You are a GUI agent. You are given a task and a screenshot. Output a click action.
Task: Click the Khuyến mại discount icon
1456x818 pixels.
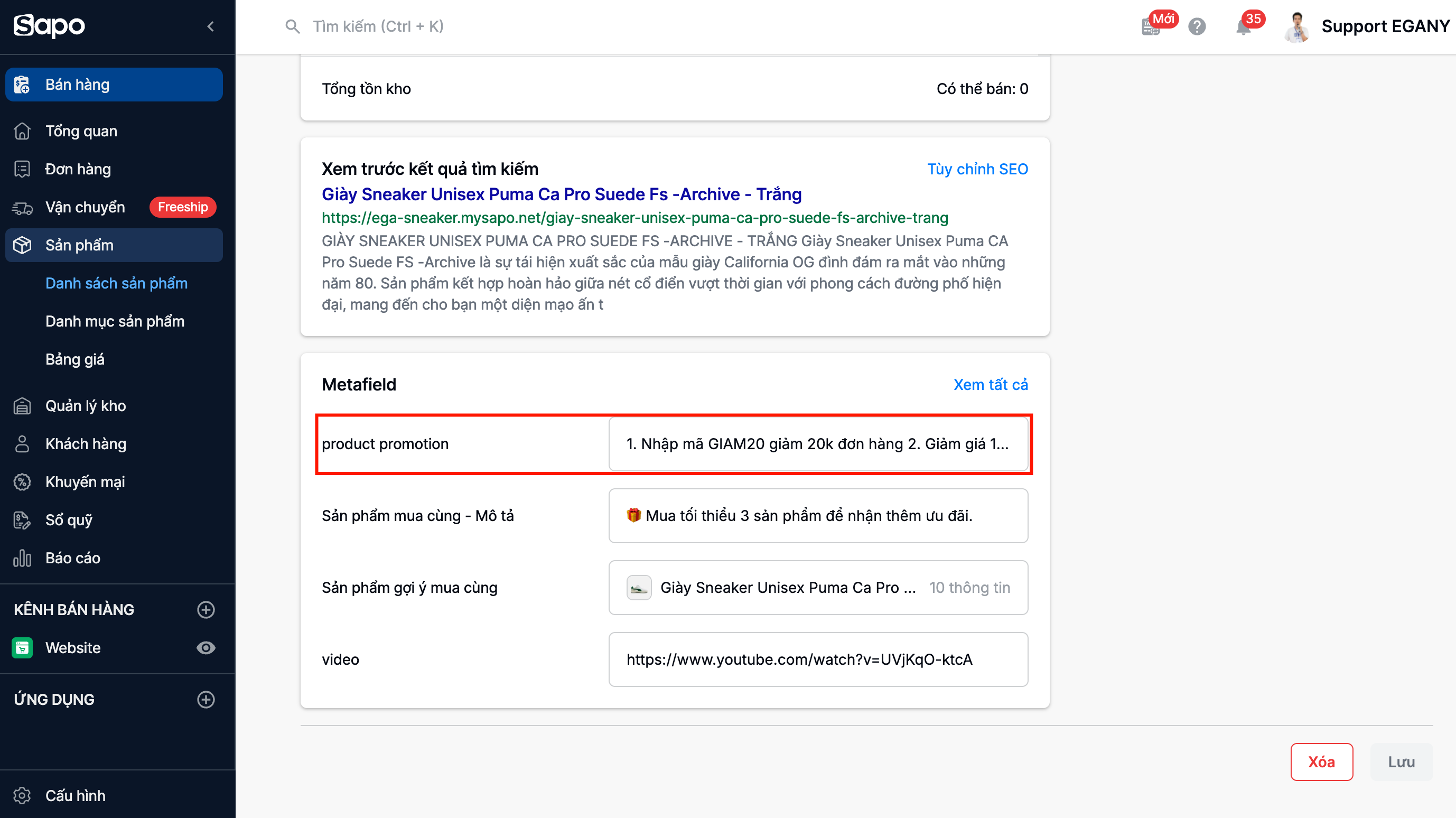pyautogui.click(x=22, y=482)
